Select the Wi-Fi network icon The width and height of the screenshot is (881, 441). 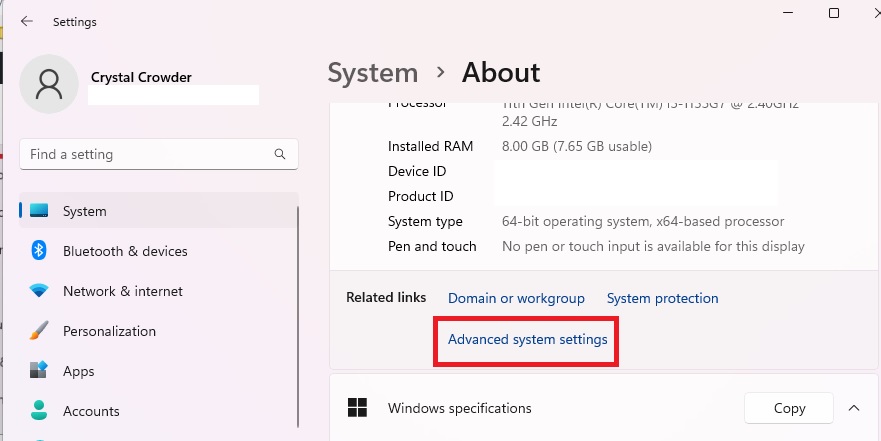(x=39, y=290)
